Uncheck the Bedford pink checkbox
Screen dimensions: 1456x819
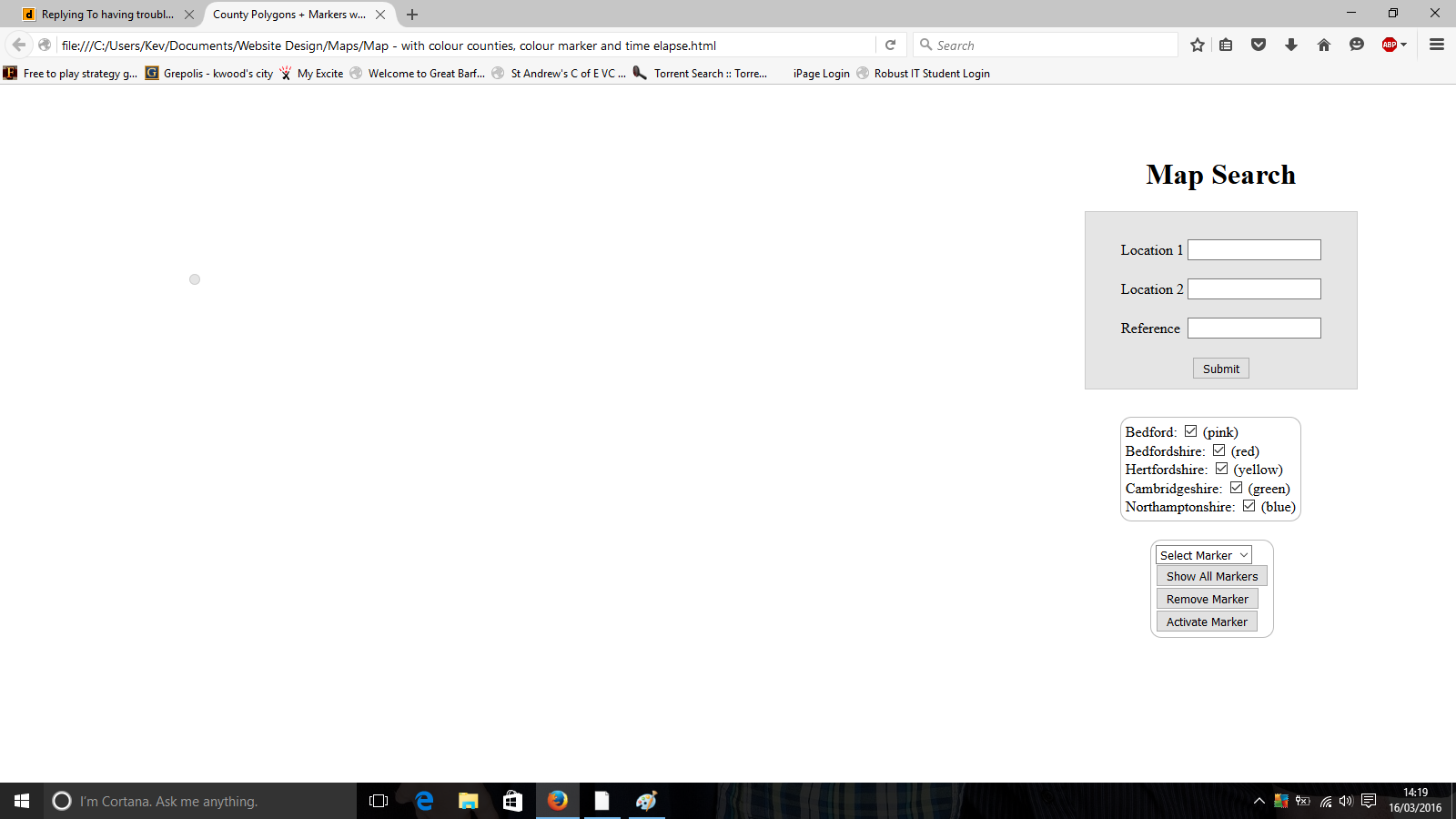1190,430
